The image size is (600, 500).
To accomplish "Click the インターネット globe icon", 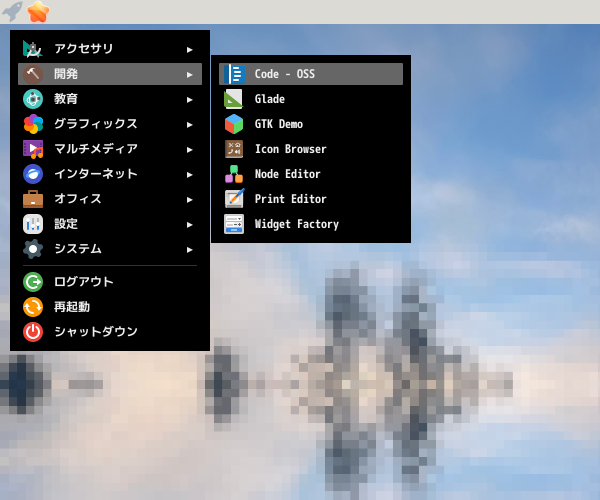I will click(x=33, y=174).
